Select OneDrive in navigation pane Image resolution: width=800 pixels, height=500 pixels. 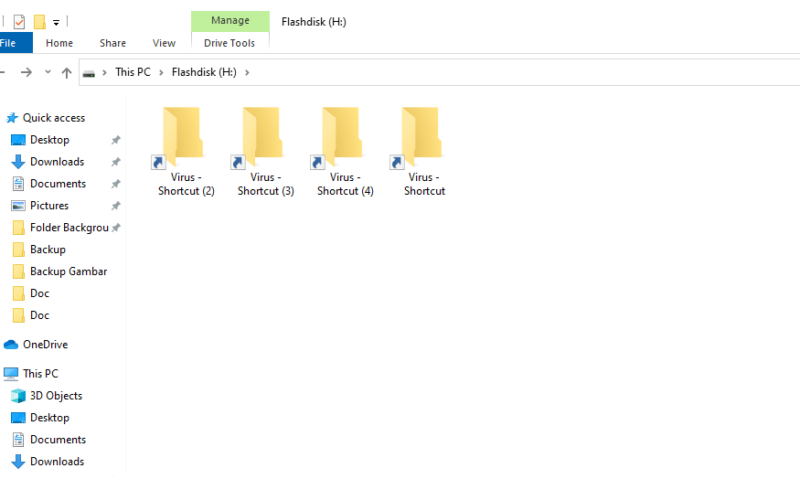45,344
